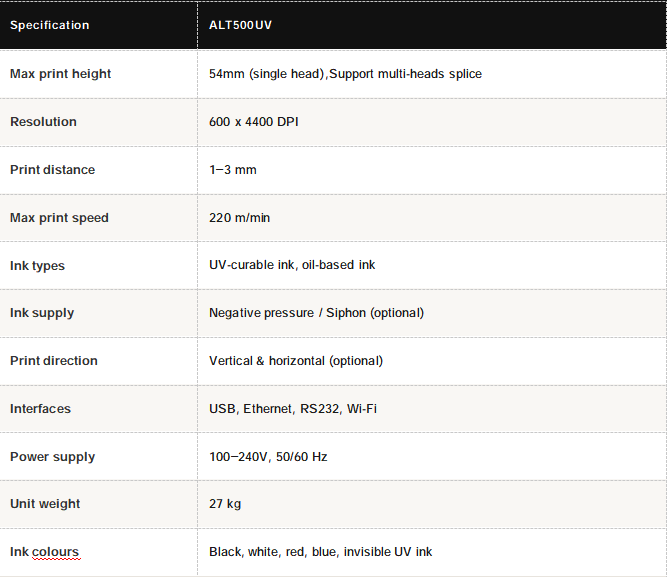Click the "Ink supply" row label
The width and height of the screenshot is (671, 578).
click(x=42, y=313)
